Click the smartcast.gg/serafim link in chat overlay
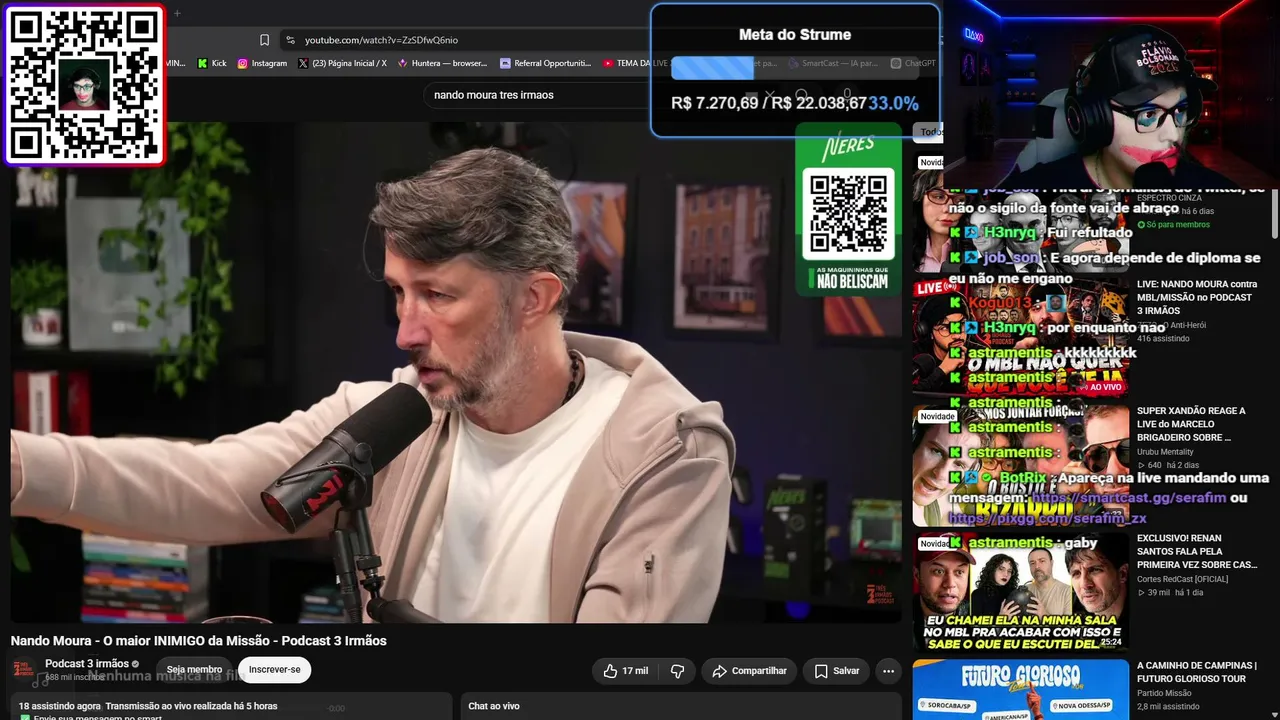Screen dimensions: 1280x720 coord(1127,498)
